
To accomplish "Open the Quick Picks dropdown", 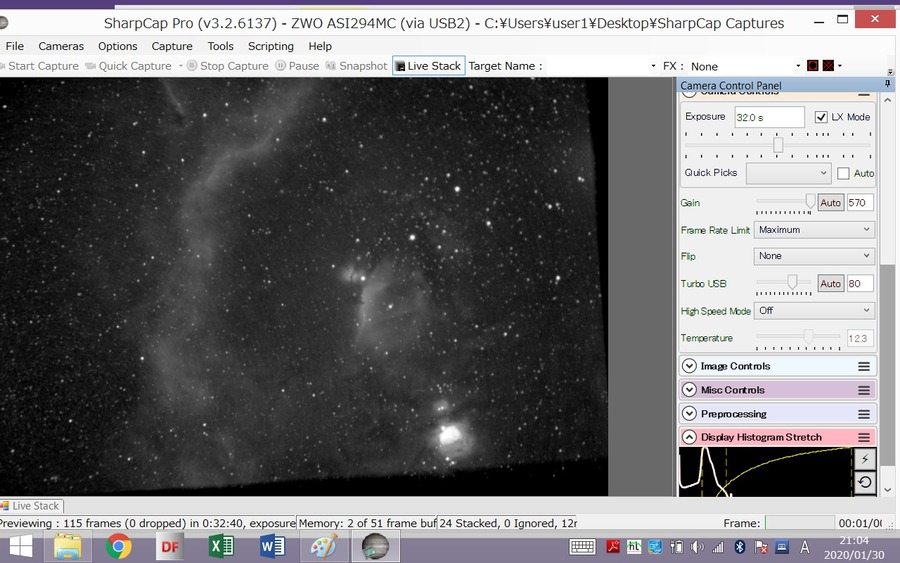I will tap(788, 173).
